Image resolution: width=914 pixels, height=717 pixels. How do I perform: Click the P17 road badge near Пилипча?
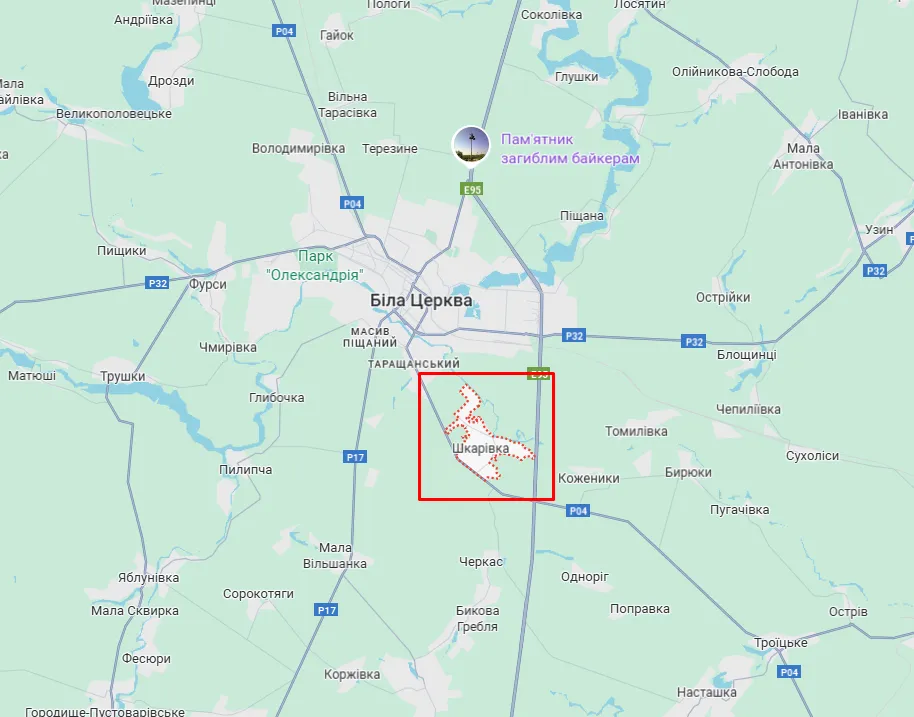click(x=355, y=457)
